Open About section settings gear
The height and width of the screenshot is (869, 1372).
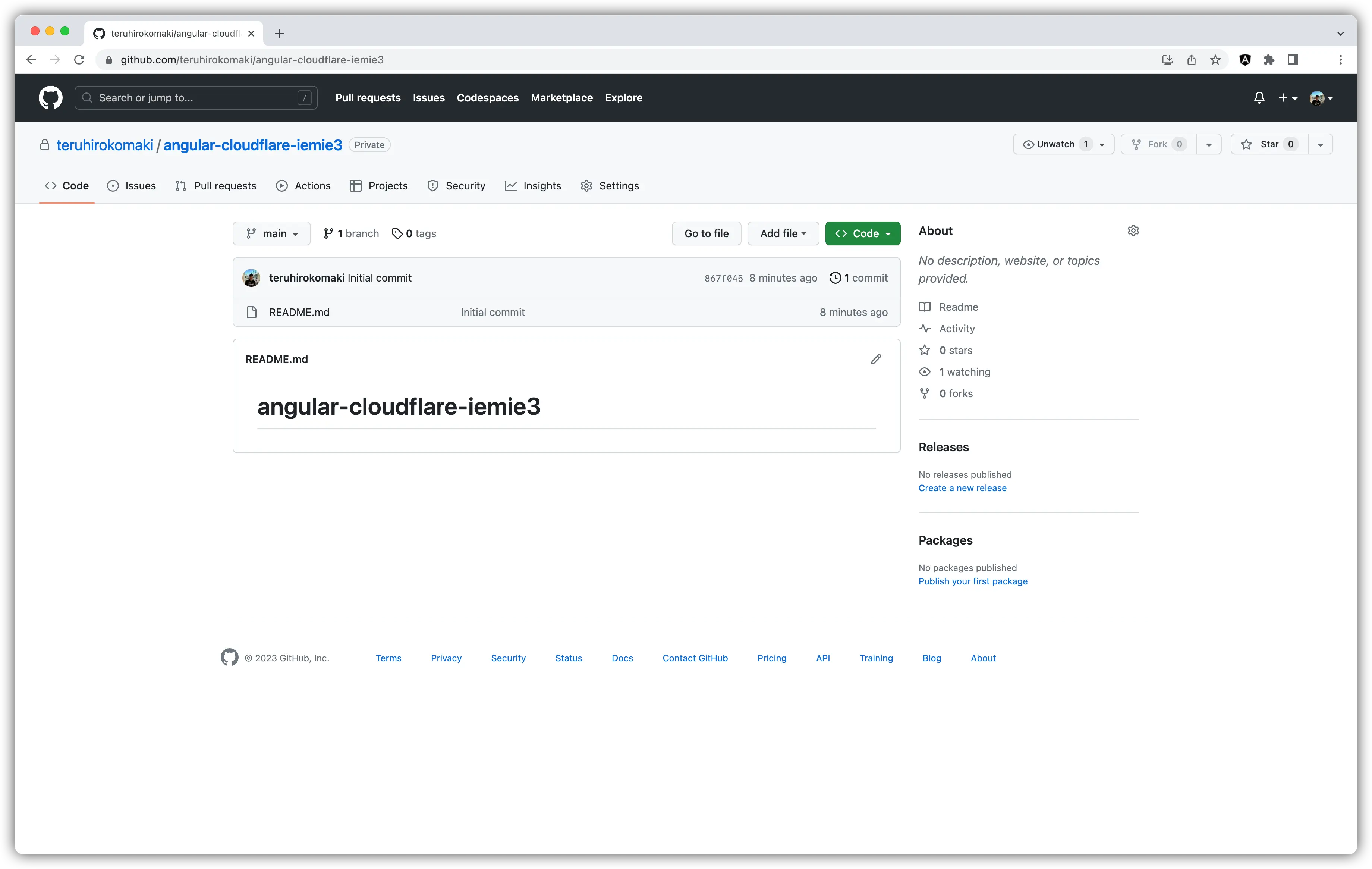coord(1133,230)
